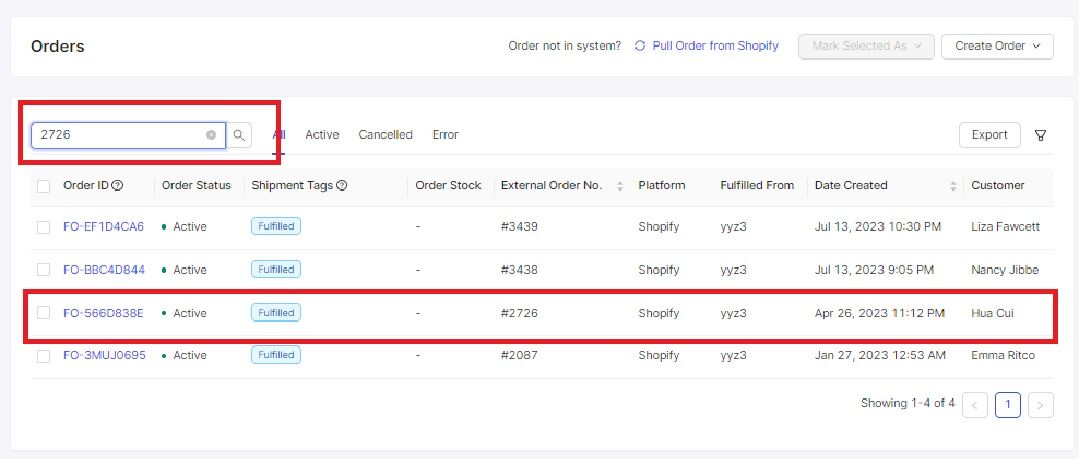Expand the Mark Selected As dropdown
The width and height of the screenshot is (1079, 459).
coord(866,46)
